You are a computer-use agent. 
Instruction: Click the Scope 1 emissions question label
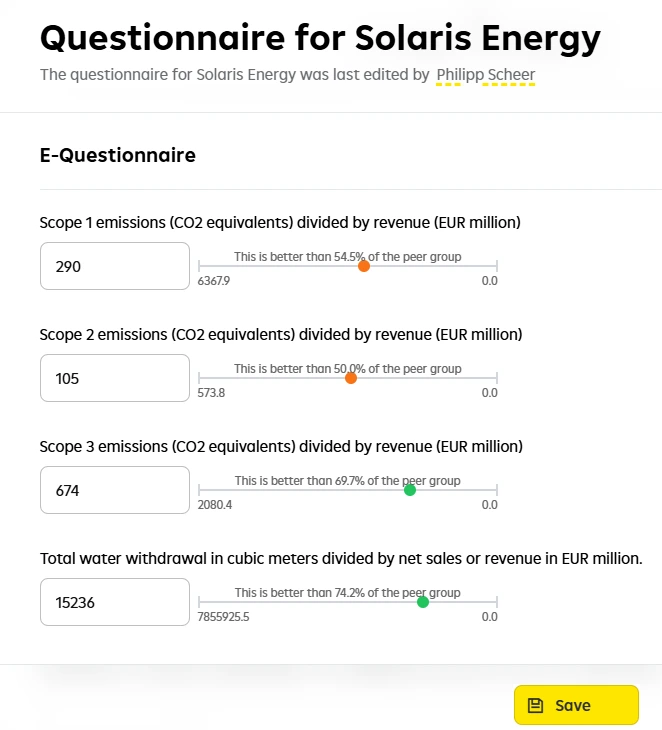point(280,222)
